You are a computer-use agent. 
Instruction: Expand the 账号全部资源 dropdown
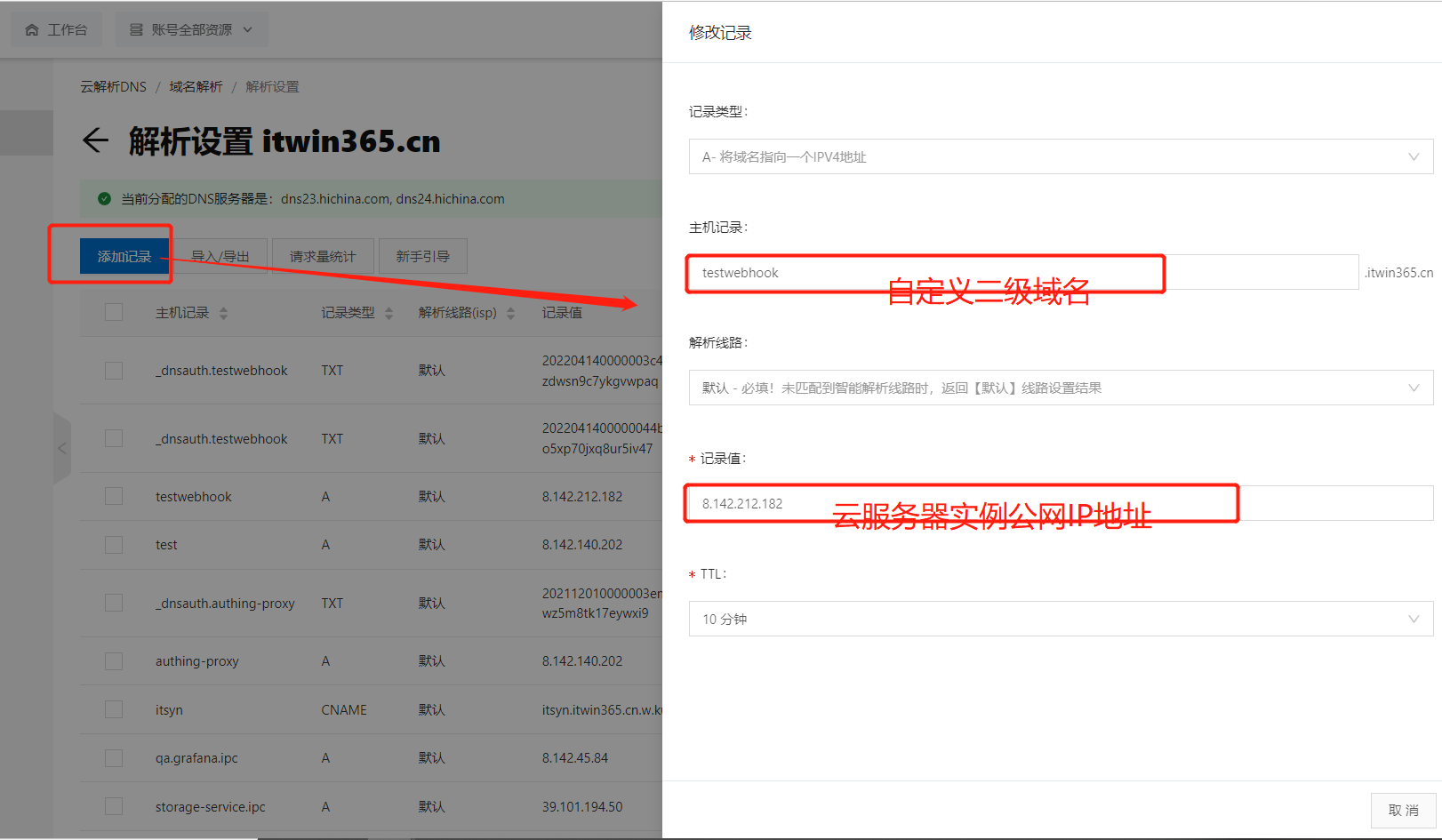tap(191, 30)
